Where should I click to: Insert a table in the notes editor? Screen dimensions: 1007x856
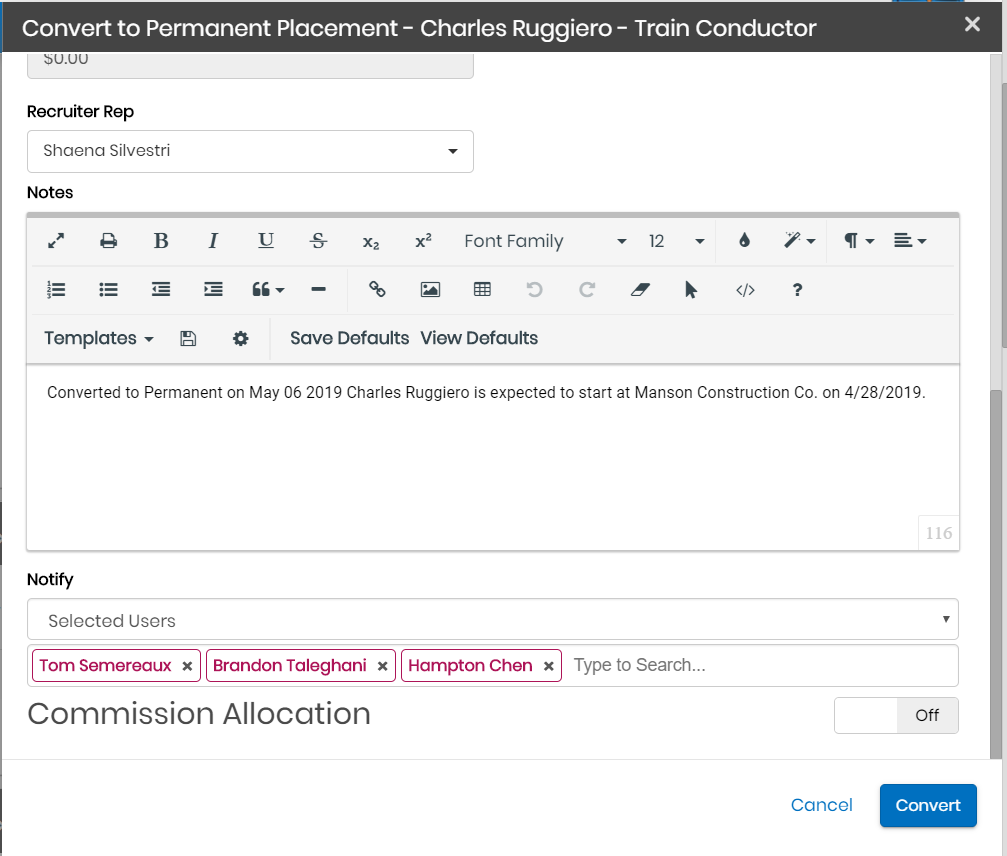[x=482, y=290]
